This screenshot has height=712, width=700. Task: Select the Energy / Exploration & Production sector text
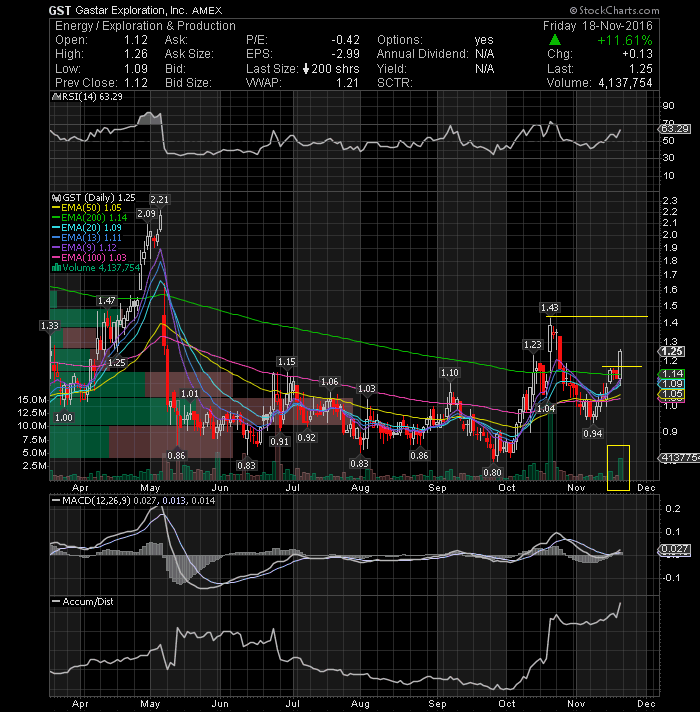[145, 26]
